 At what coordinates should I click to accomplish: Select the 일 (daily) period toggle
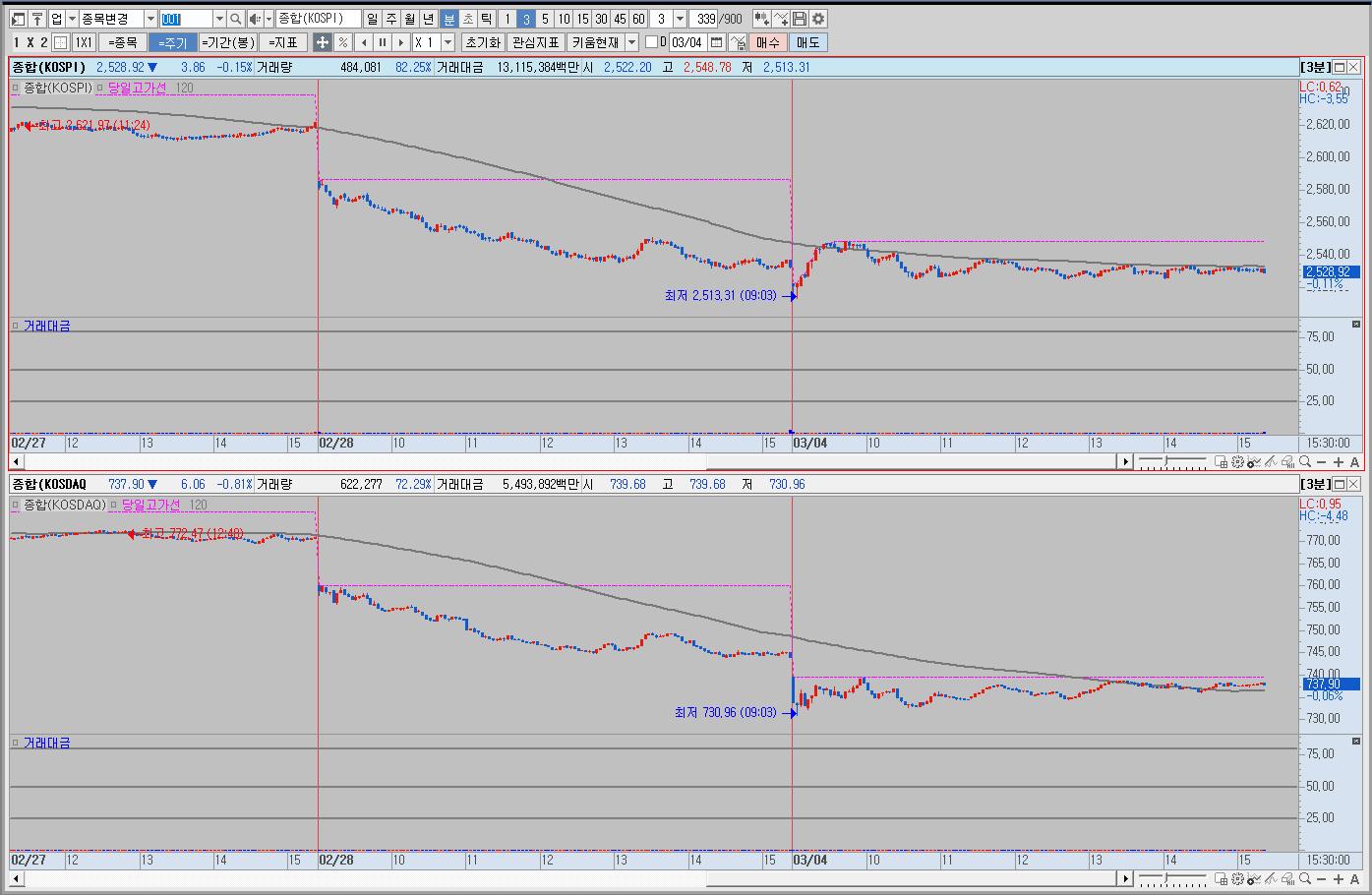pyautogui.click(x=372, y=19)
